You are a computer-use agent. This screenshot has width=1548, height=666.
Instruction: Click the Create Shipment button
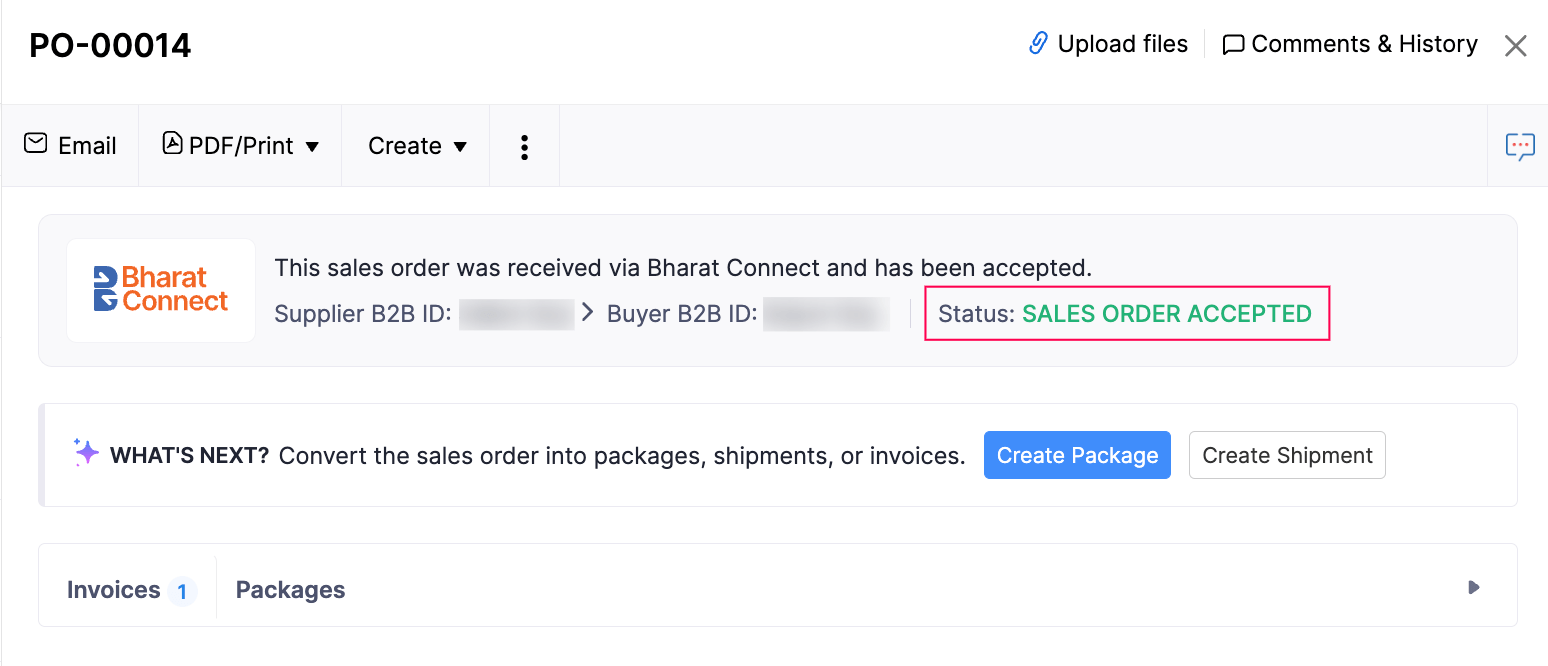(x=1287, y=455)
